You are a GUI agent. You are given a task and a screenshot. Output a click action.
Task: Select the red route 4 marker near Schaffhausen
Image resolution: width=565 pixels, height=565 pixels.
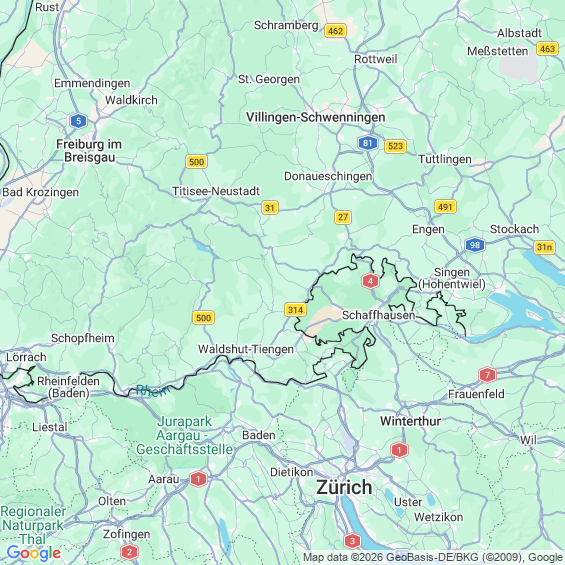pyautogui.click(x=370, y=281)
